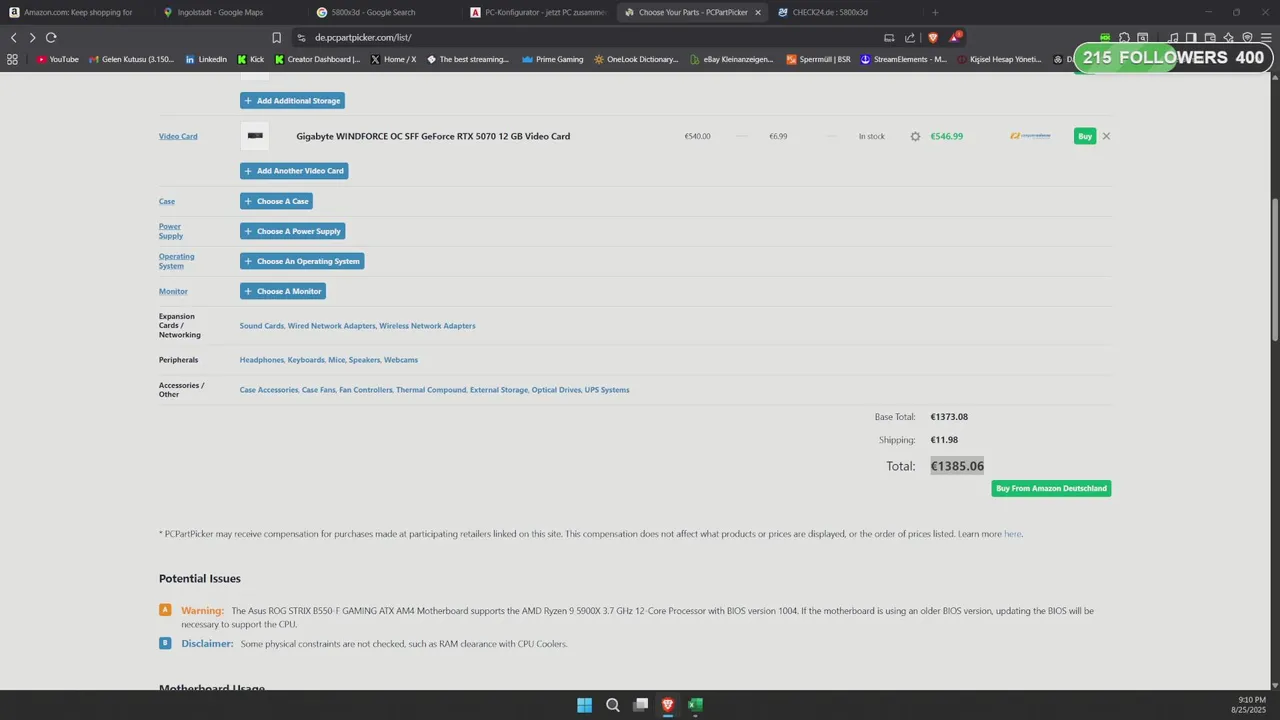Open the bookmarks apps grid icon
The width and height of the screenshot is (1280, 720).
[x=12, y=59]
